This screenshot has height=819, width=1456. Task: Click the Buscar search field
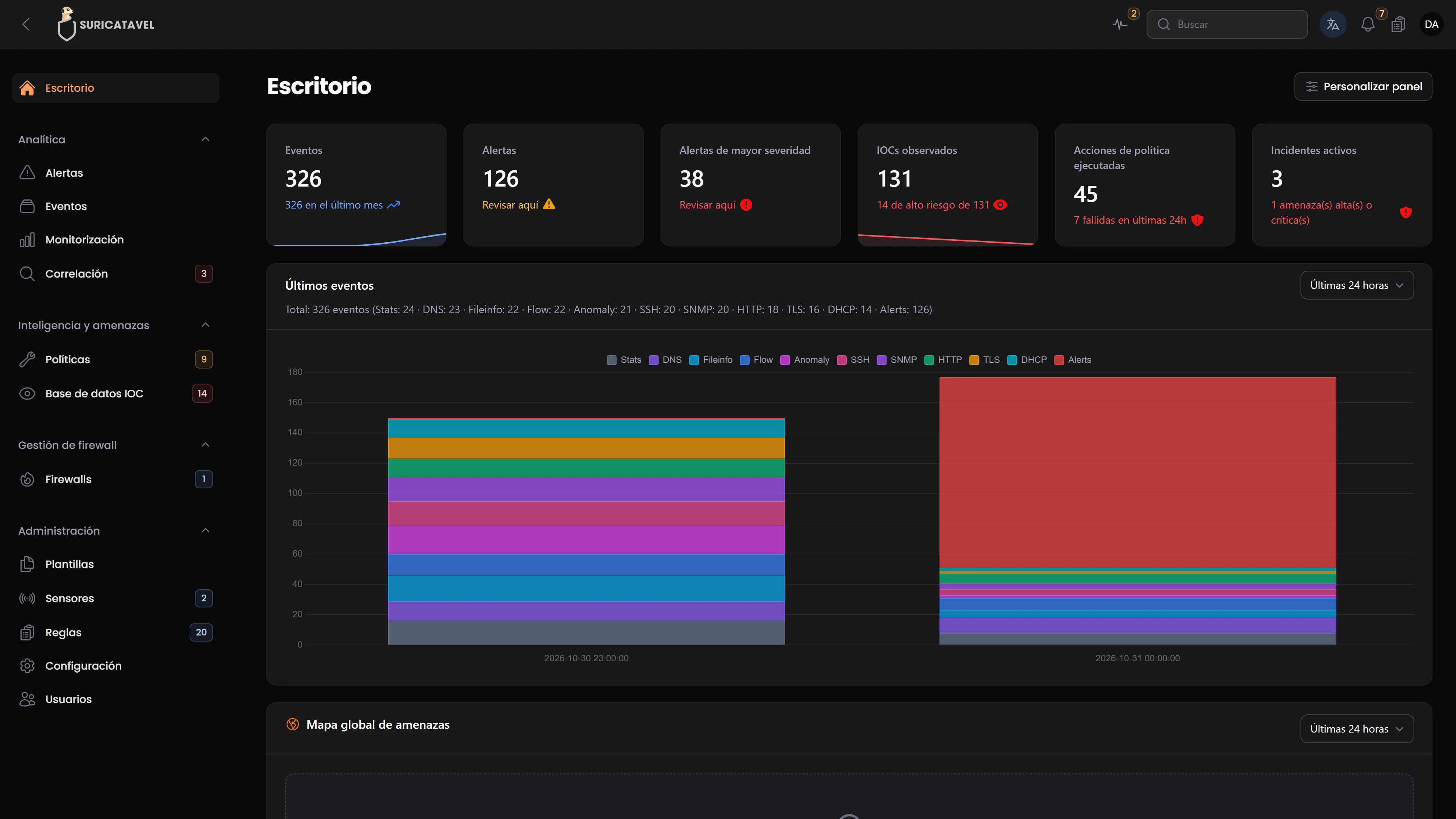pyautogui.click(x=1227, y=24)
